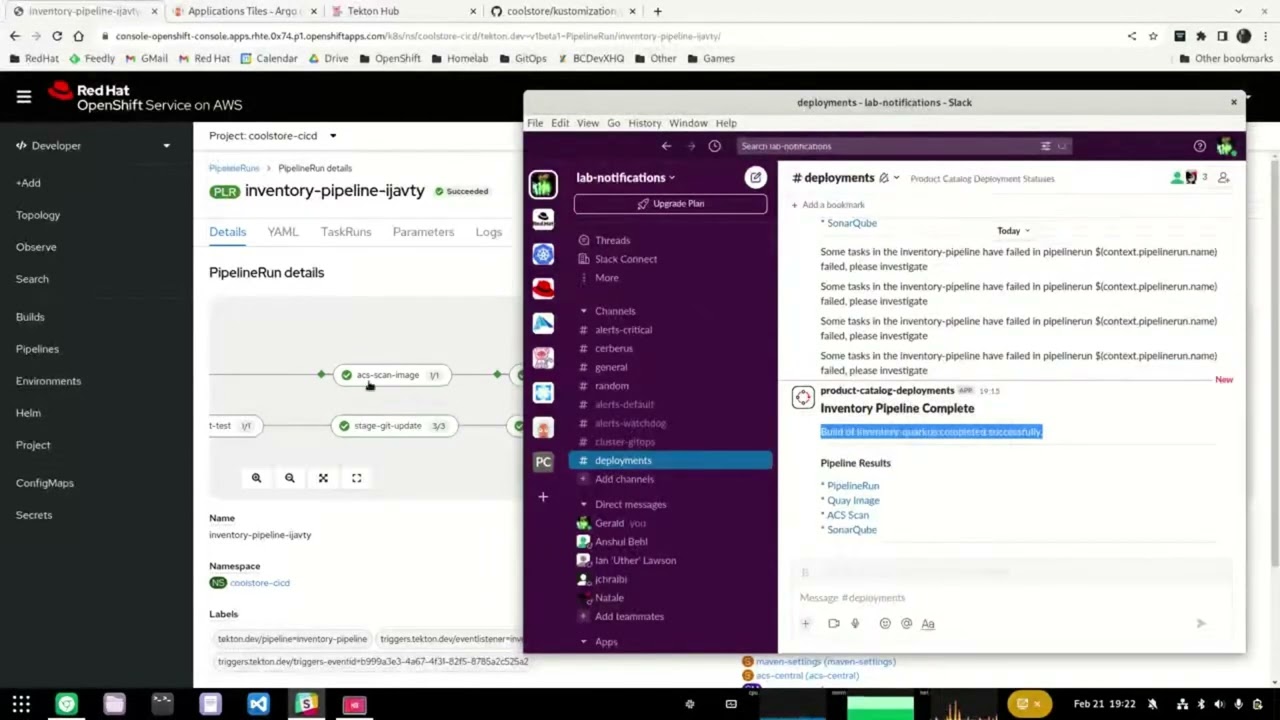Open Slack Window menu
The height and width of the screenshot is (720, 1280).
click(x=688, y=123)
